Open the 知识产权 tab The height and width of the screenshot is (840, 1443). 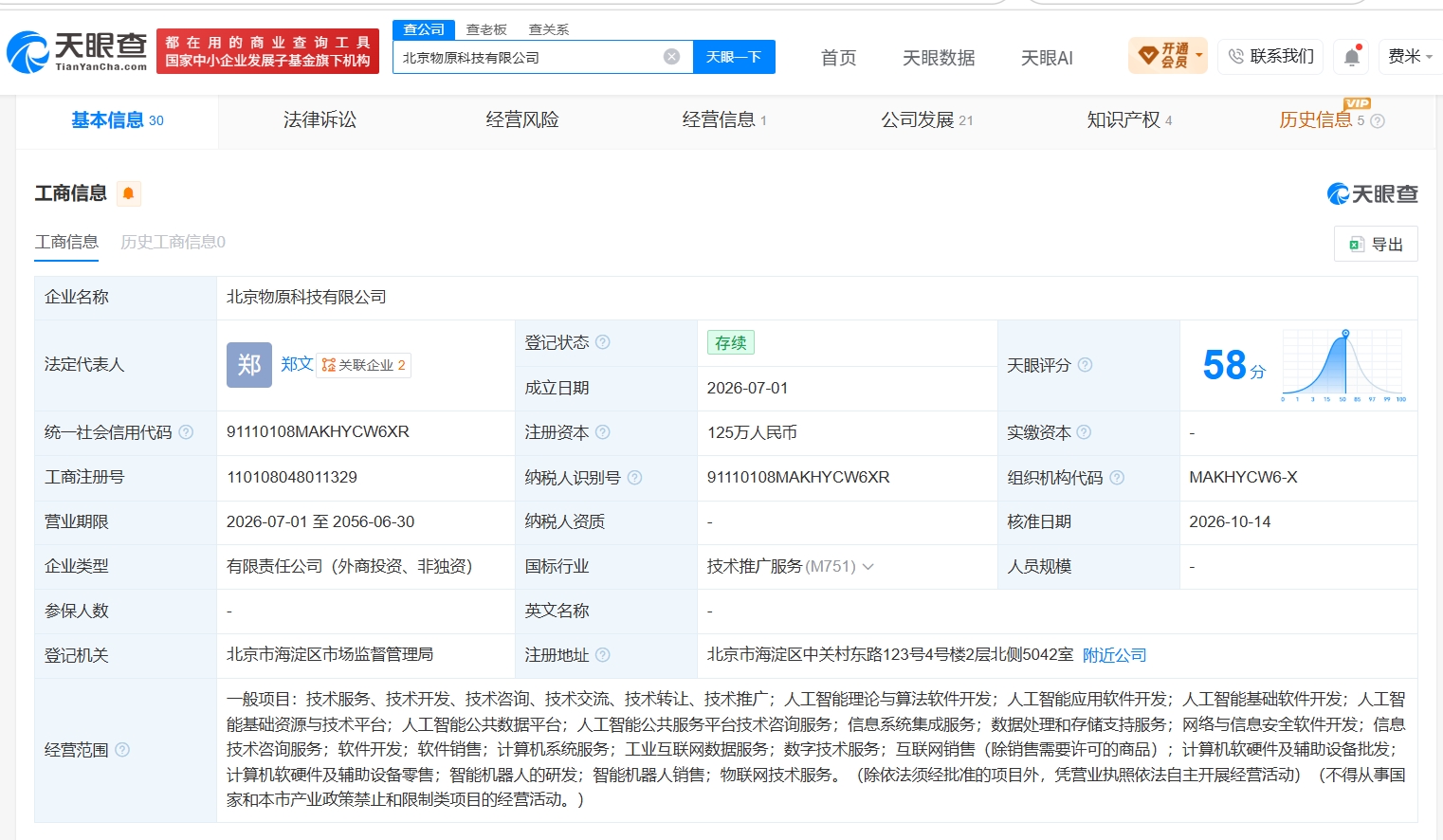tap(1129, 120)
